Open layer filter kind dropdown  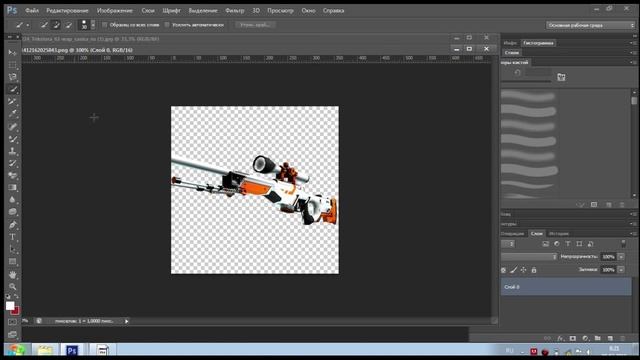tap(508, 244)
